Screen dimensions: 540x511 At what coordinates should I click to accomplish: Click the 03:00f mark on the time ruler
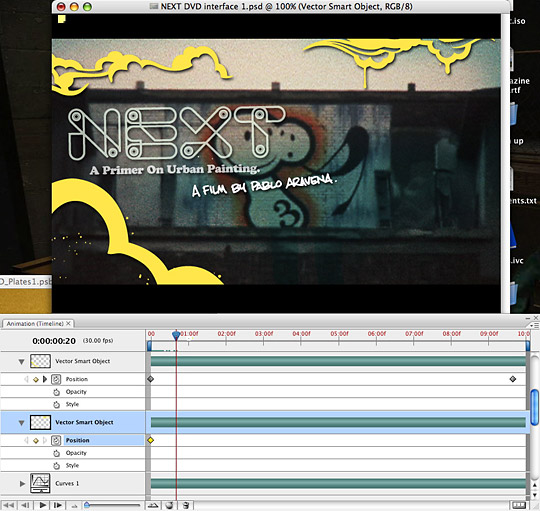tap(264, 334)
